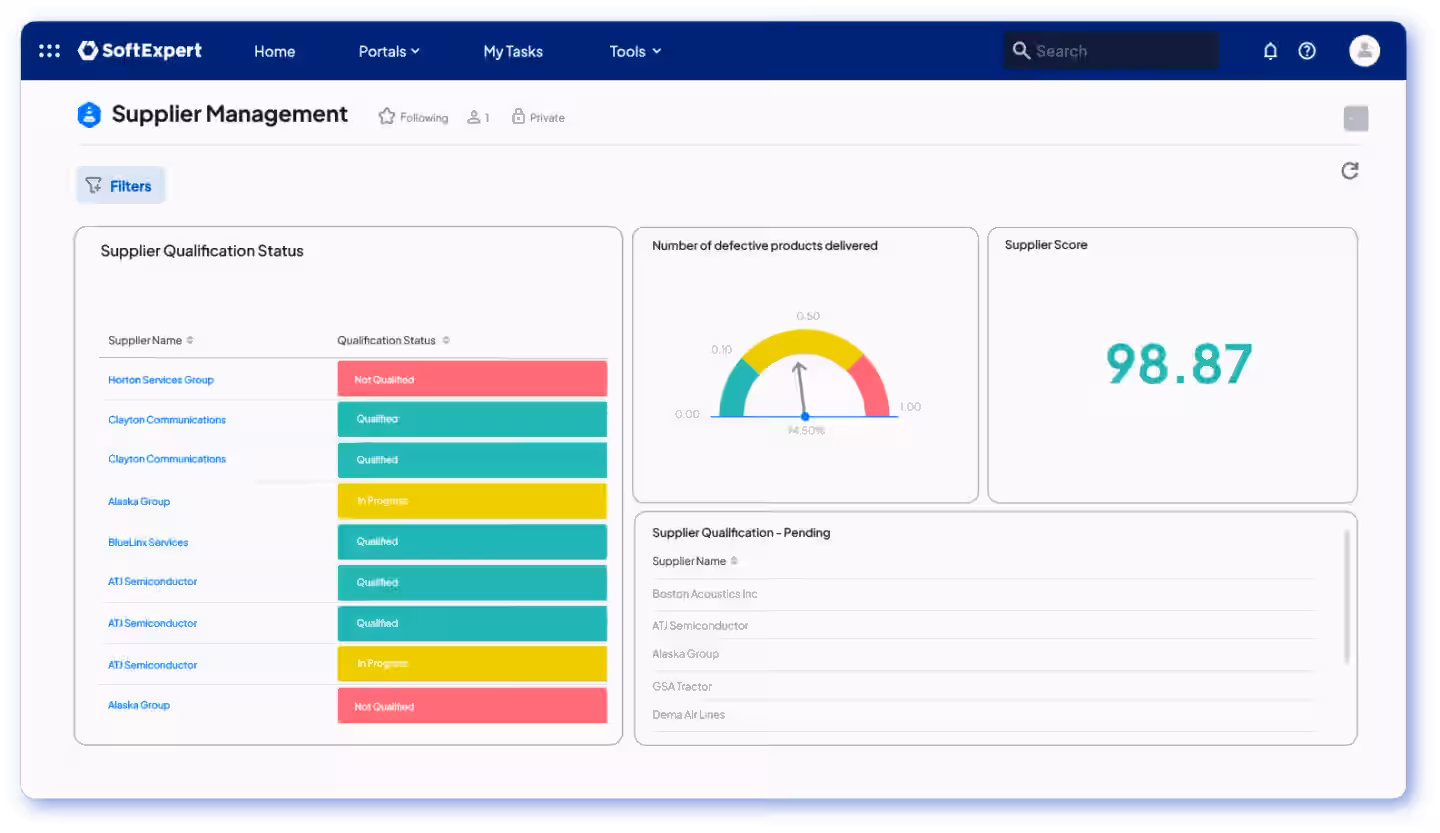Open My Tasks from the navigation bar

point(512,50)
